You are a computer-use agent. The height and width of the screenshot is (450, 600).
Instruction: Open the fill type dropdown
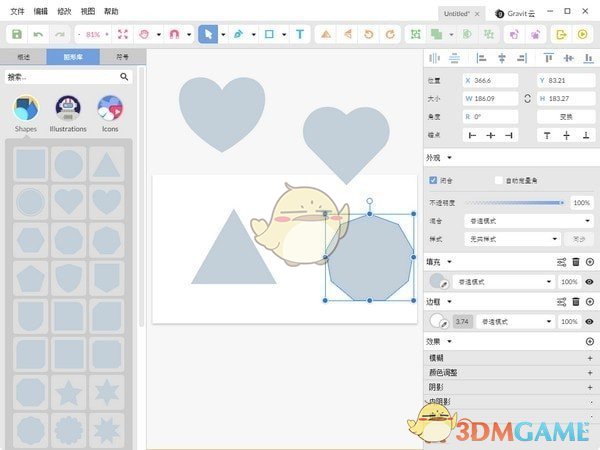click(504, 282)
